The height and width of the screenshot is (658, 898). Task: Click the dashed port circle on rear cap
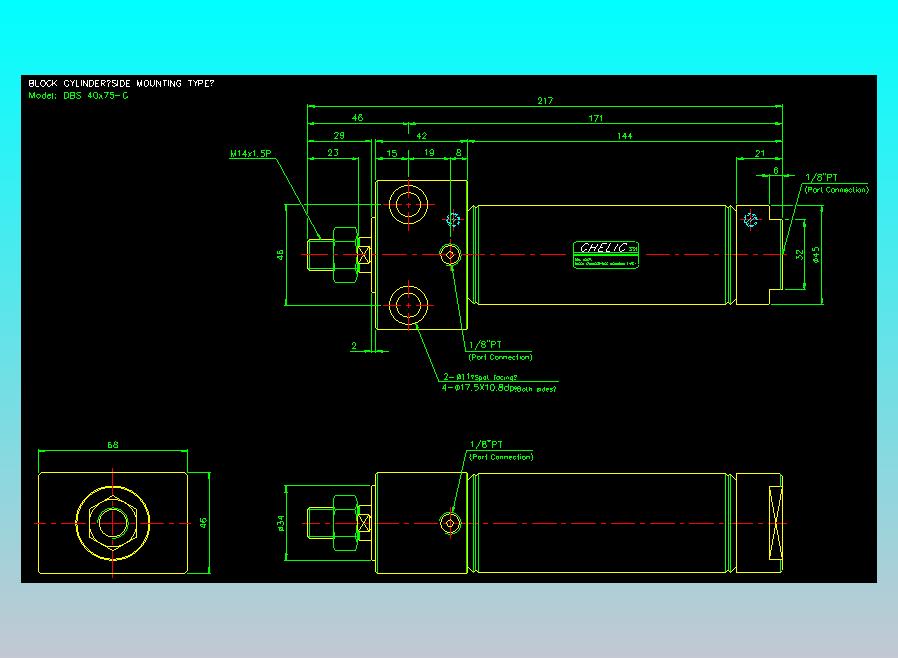pyautogui.click(x=751, y=219)
